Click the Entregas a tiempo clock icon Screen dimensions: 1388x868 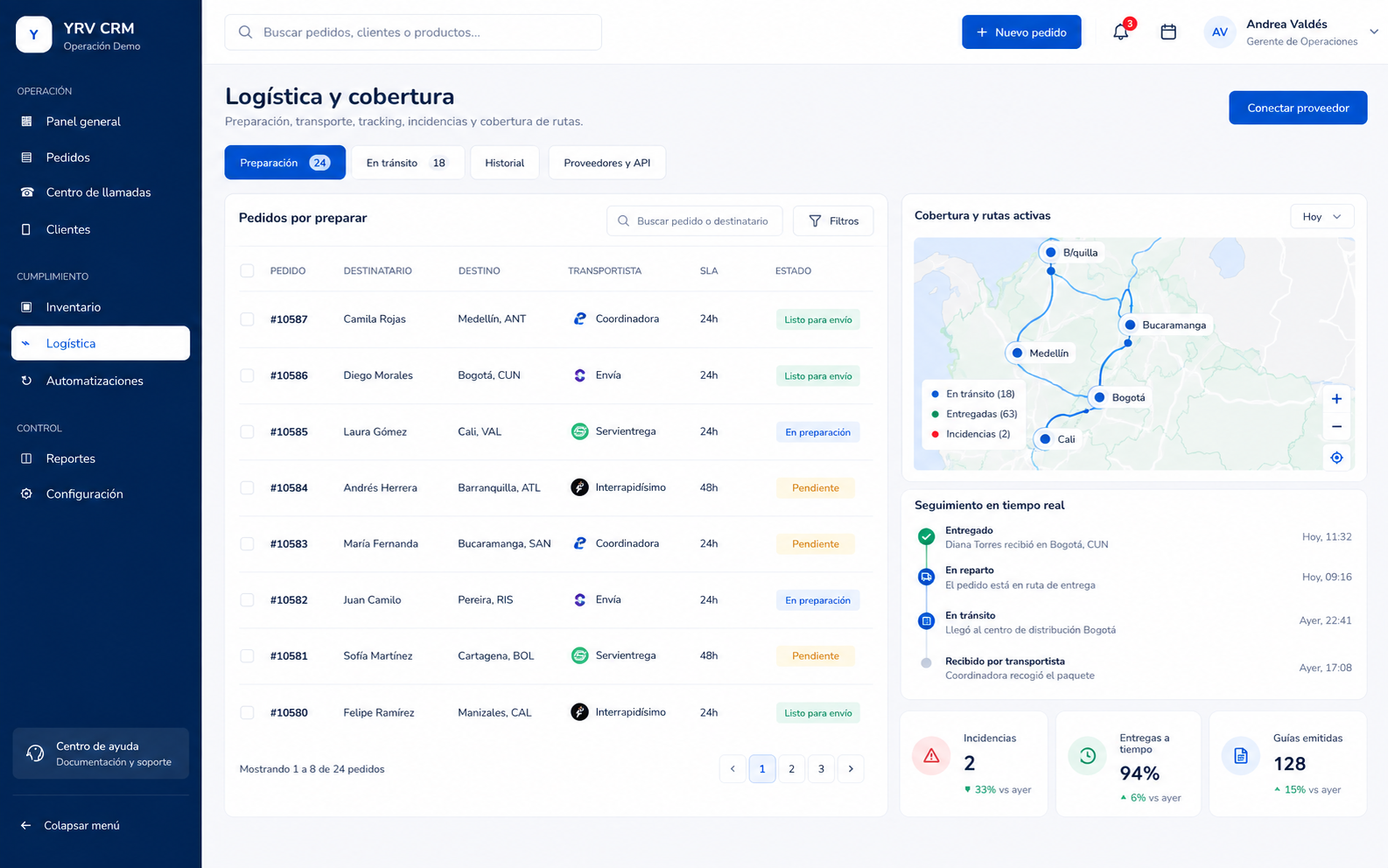(1088, 755)
